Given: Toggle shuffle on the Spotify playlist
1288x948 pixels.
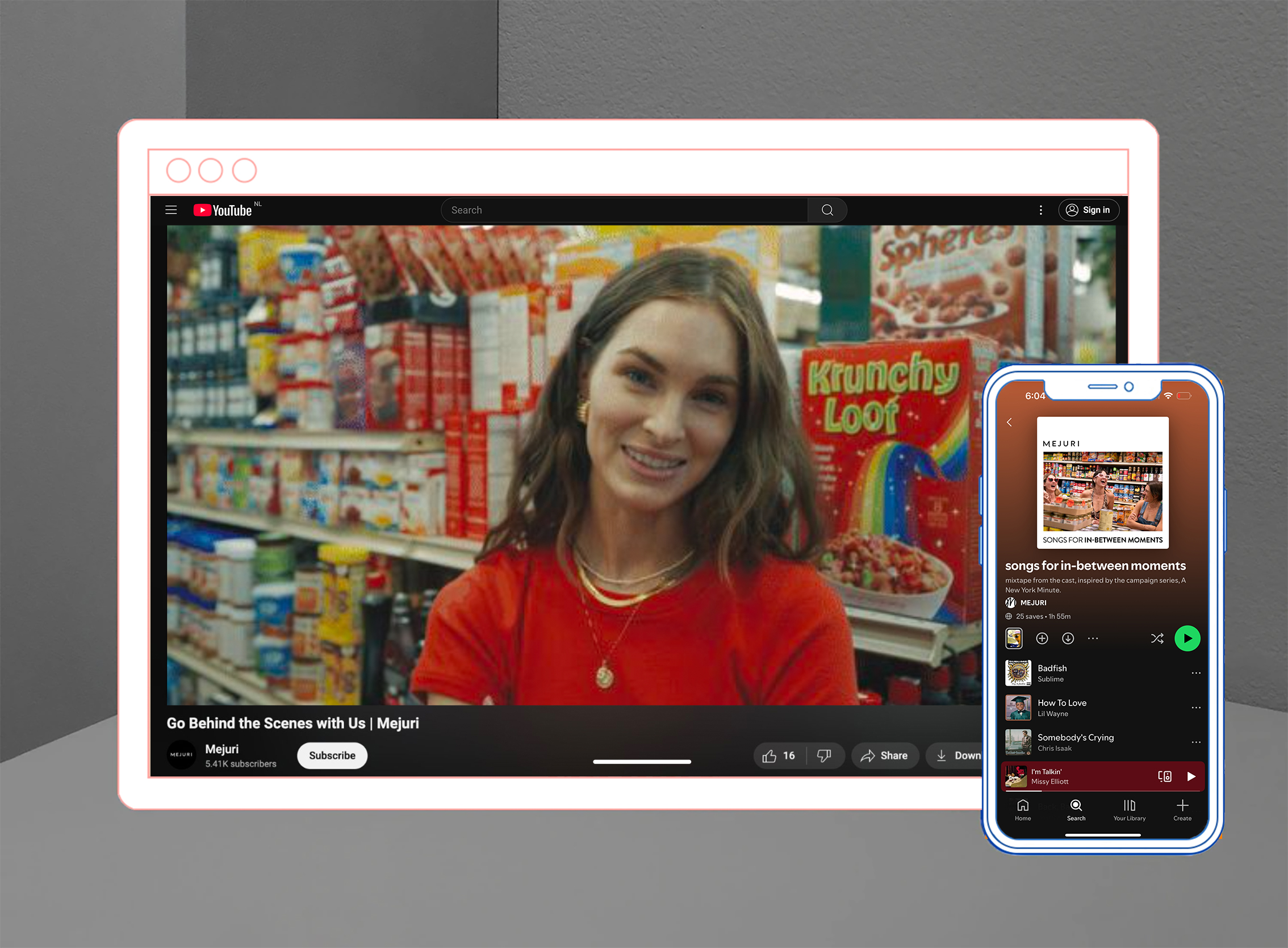Looking at the screenshot, I should [1157, 638].
